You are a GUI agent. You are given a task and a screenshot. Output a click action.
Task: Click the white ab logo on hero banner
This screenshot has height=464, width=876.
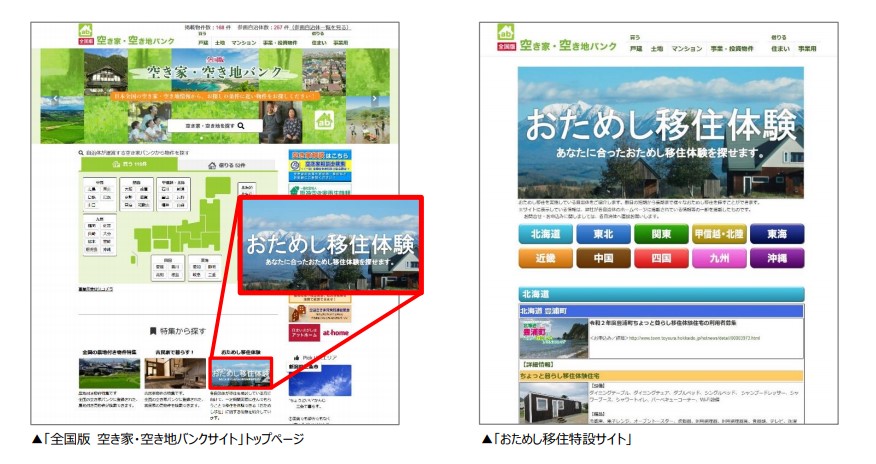point(324,119)
